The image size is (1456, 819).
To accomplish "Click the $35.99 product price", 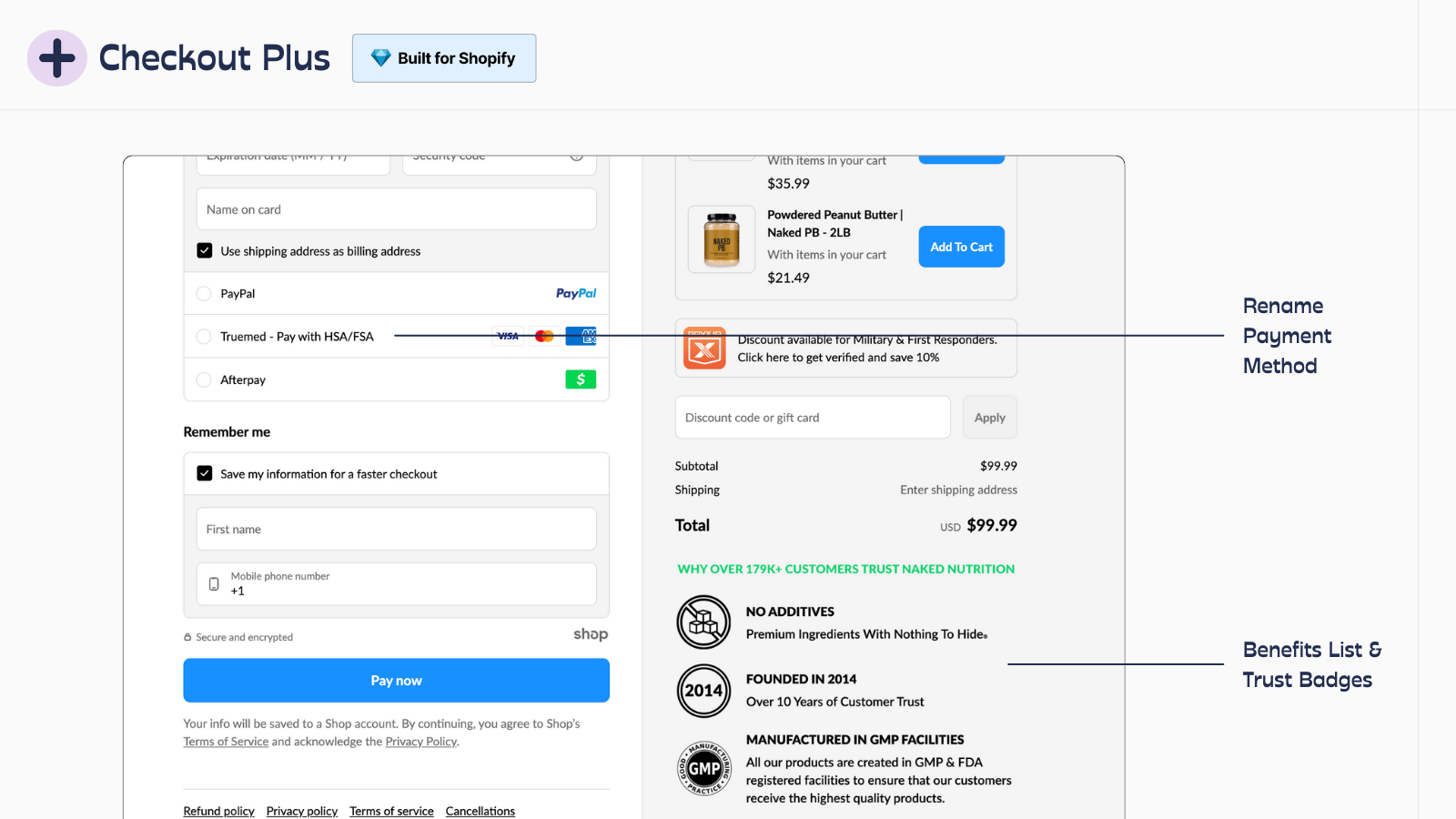I will click(788, 183).
